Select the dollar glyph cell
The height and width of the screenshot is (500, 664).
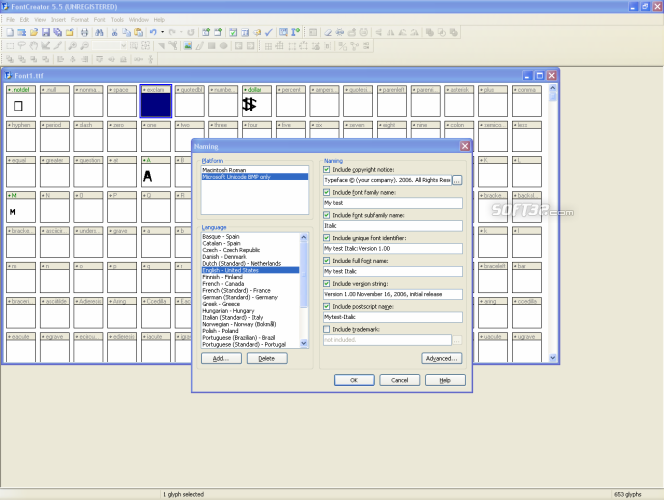click(x=257, y=101)
